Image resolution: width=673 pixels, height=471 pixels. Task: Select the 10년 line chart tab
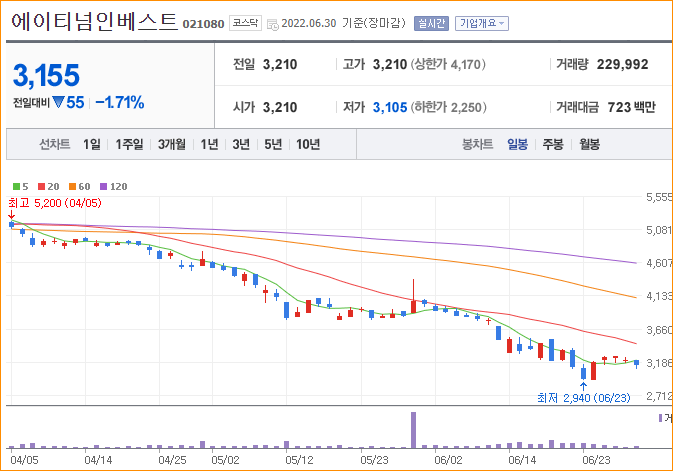point(308,144)
